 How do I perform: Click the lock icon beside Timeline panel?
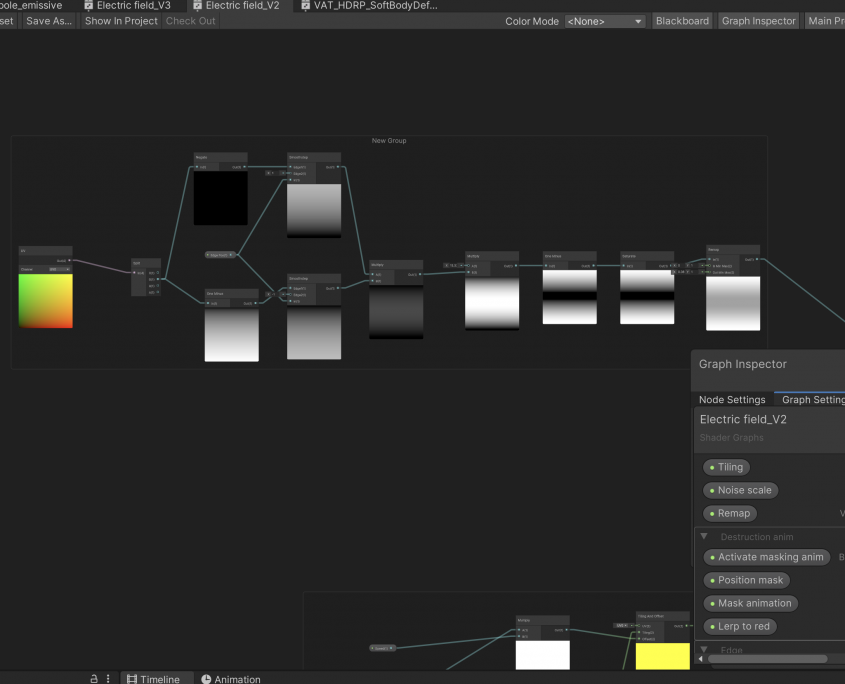[x=94, y=679]
